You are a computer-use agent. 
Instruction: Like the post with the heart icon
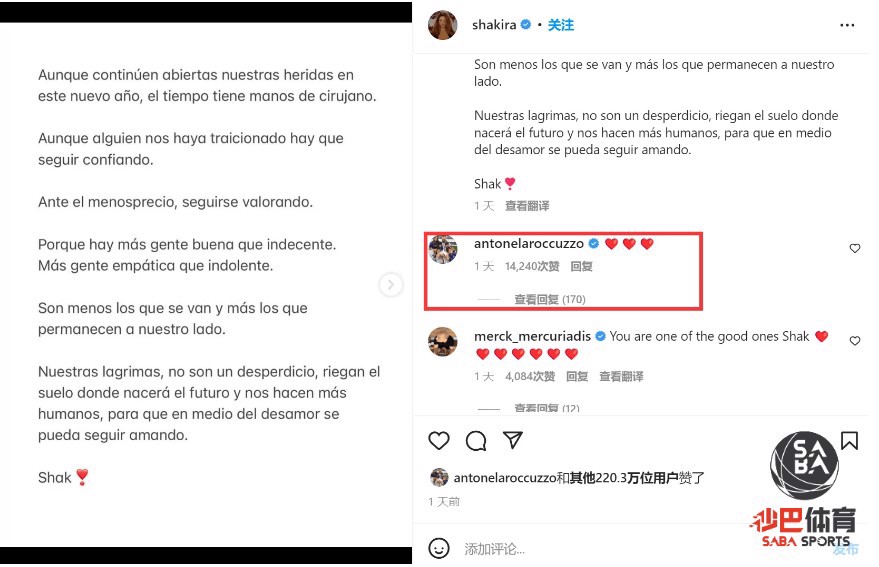[x=438, y=441]
